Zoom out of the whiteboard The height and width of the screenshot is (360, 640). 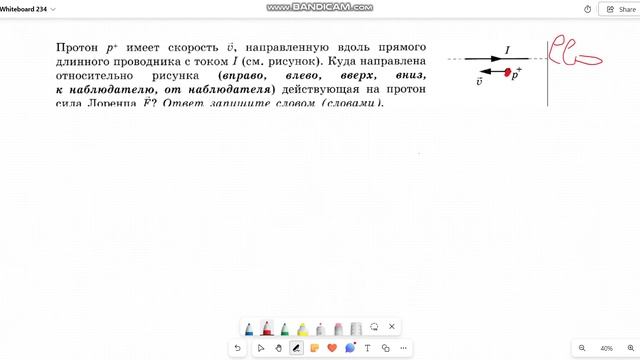coord(582,348)
